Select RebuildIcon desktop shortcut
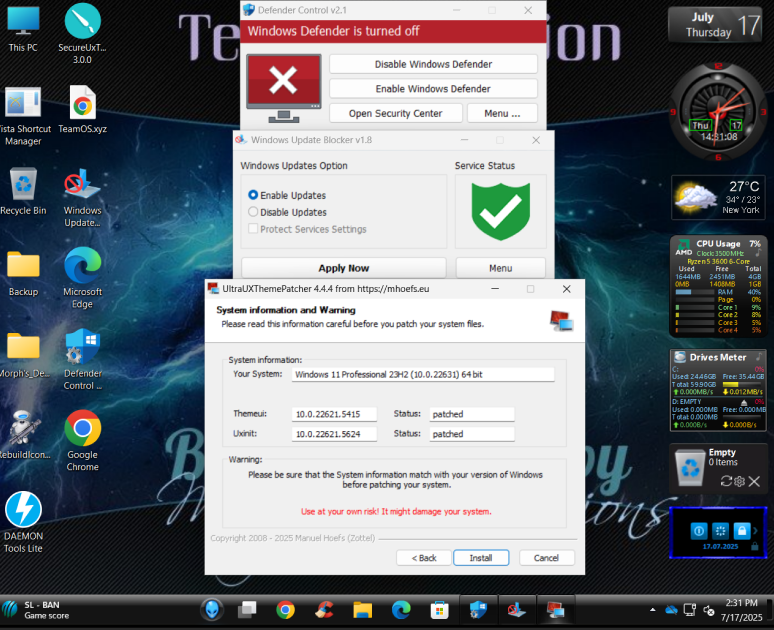This screenshot has width=774, height=630. click(23, 435)
